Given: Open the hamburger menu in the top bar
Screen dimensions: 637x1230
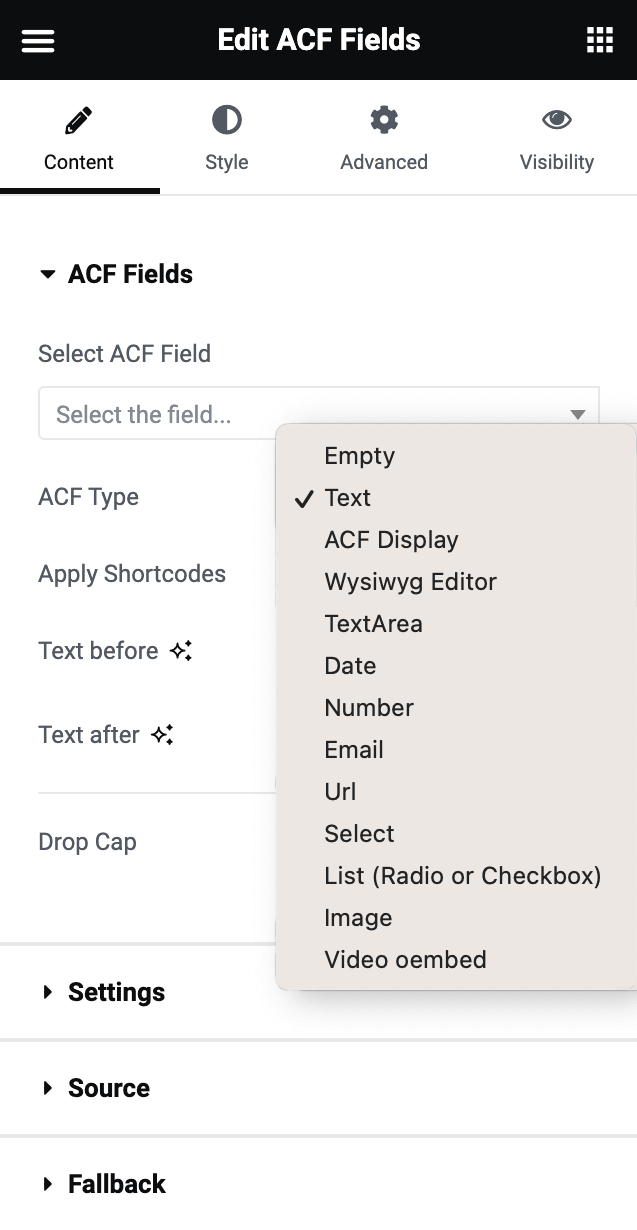Looking at the screenshot, I should point(37,40).
